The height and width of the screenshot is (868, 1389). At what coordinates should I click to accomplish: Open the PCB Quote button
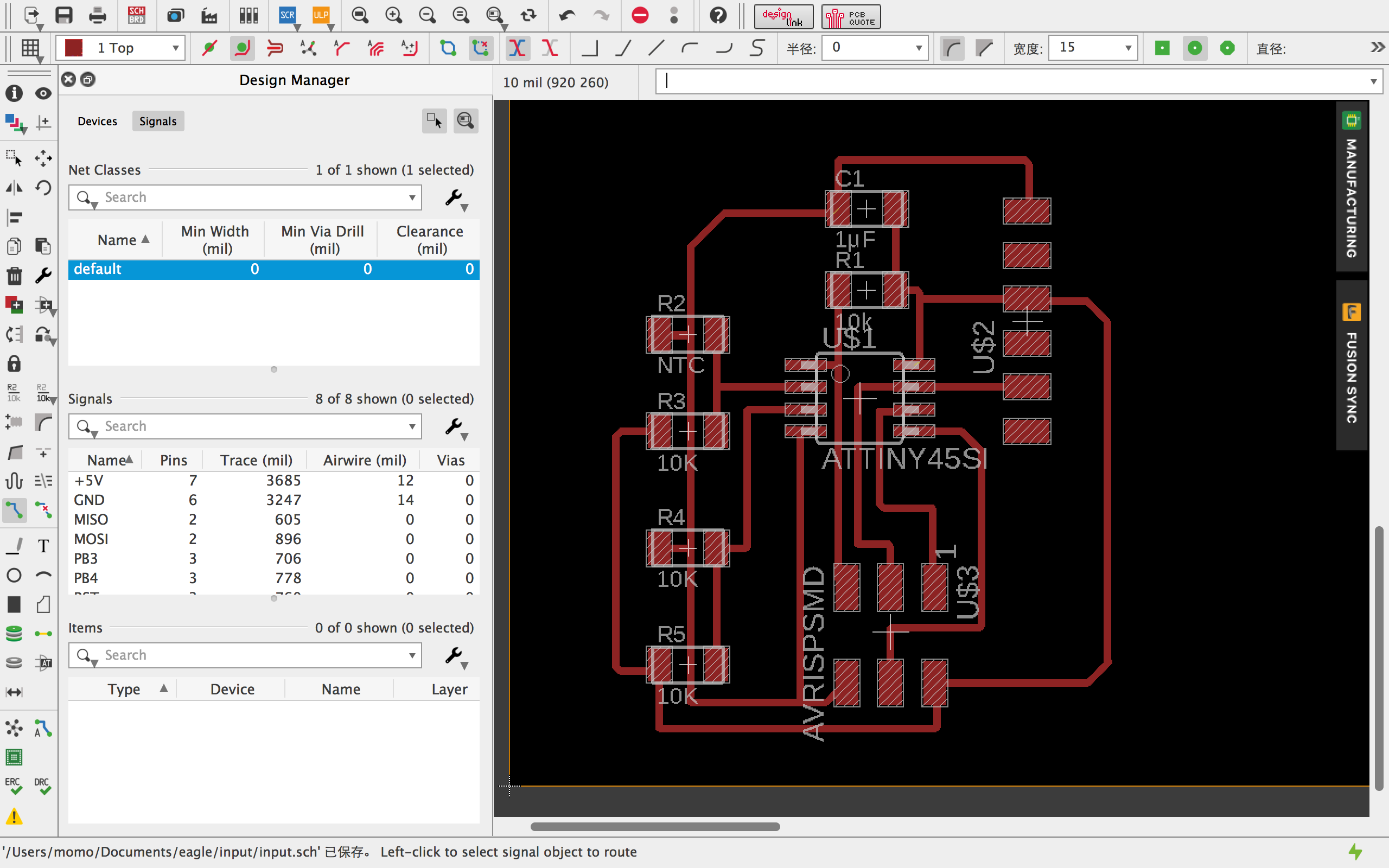pyautogui.click(x=851, y=17)
